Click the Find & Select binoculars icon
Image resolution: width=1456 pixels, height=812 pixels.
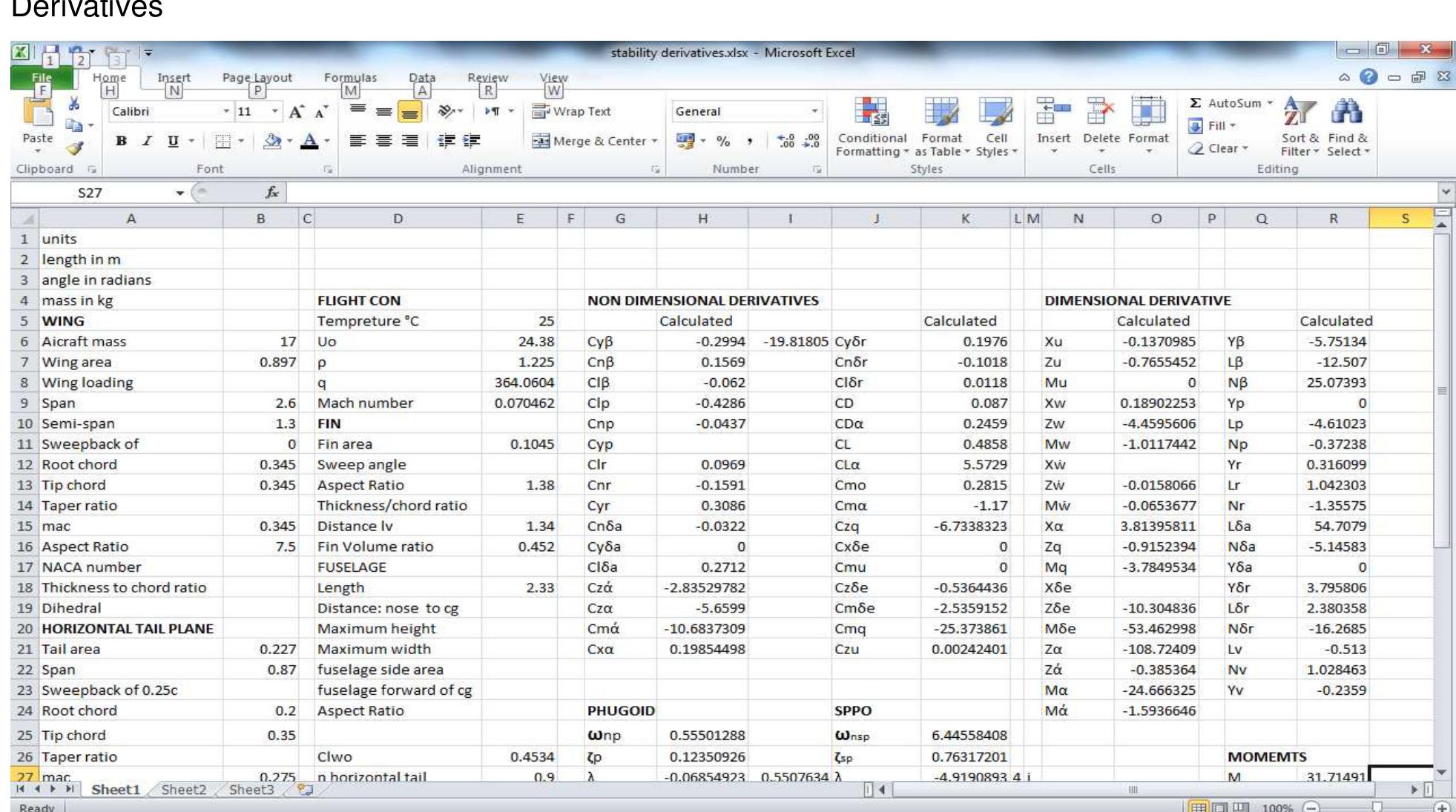coord(1347,112)
